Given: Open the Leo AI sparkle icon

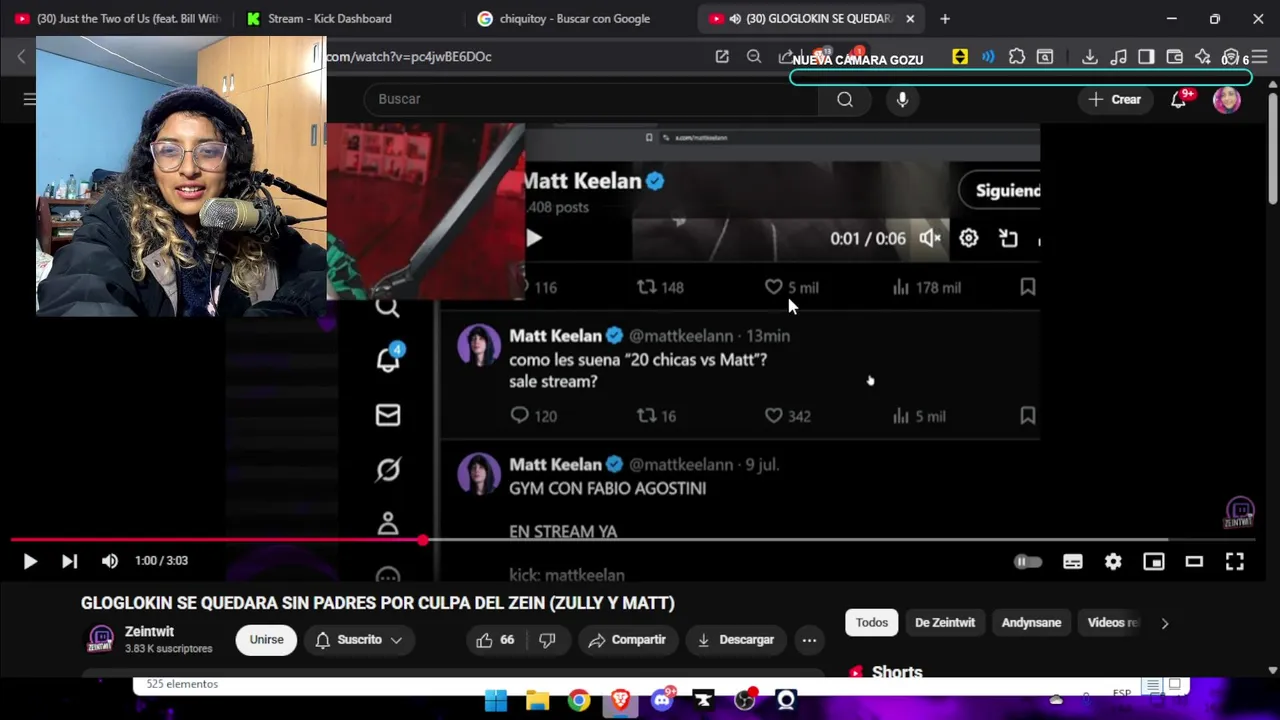Looking at the screenshot, I should 1203,57.
